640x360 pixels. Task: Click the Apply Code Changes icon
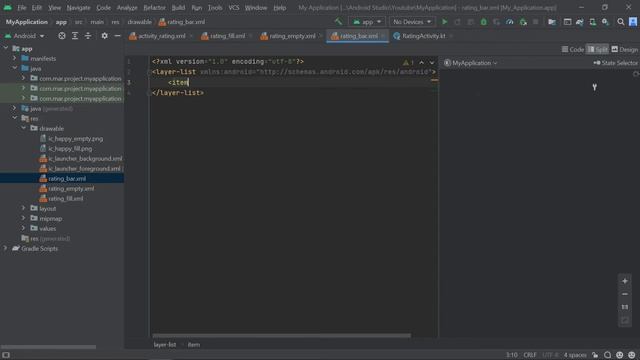click(x=471, y=22)
